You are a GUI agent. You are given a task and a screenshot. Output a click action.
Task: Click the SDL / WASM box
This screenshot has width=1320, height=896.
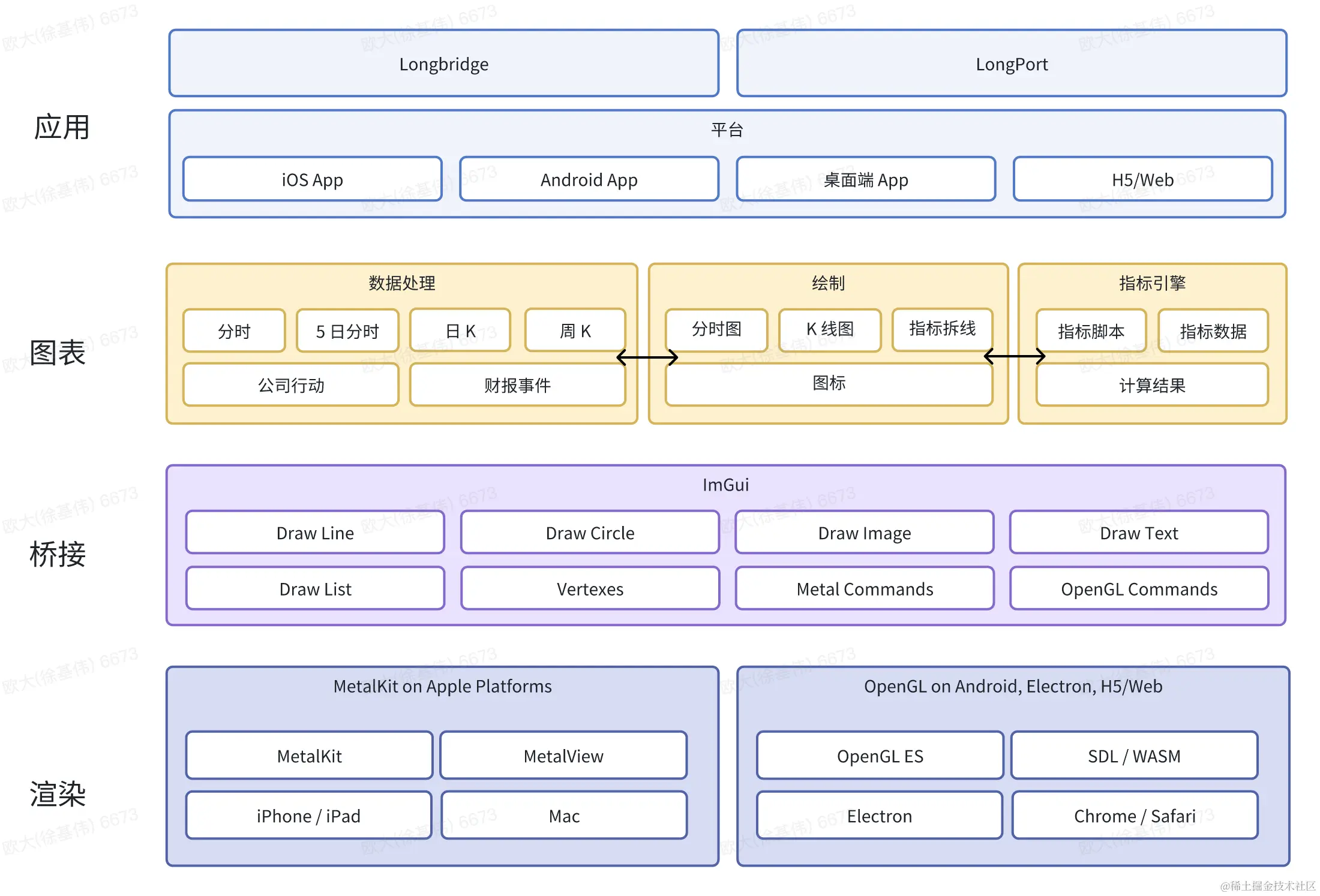(1134, 756)
